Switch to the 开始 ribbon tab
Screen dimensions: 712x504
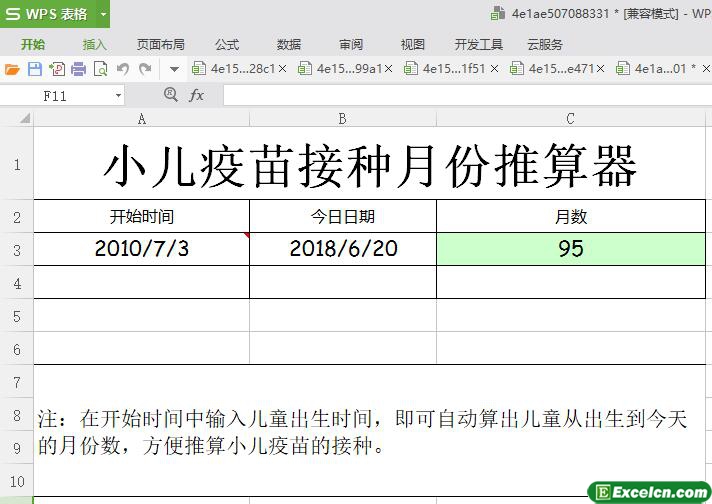[33, 44]
